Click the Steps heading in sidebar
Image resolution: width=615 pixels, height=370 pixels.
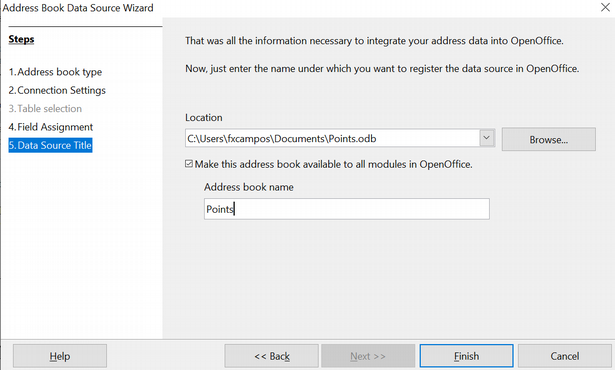pos(21,39)
